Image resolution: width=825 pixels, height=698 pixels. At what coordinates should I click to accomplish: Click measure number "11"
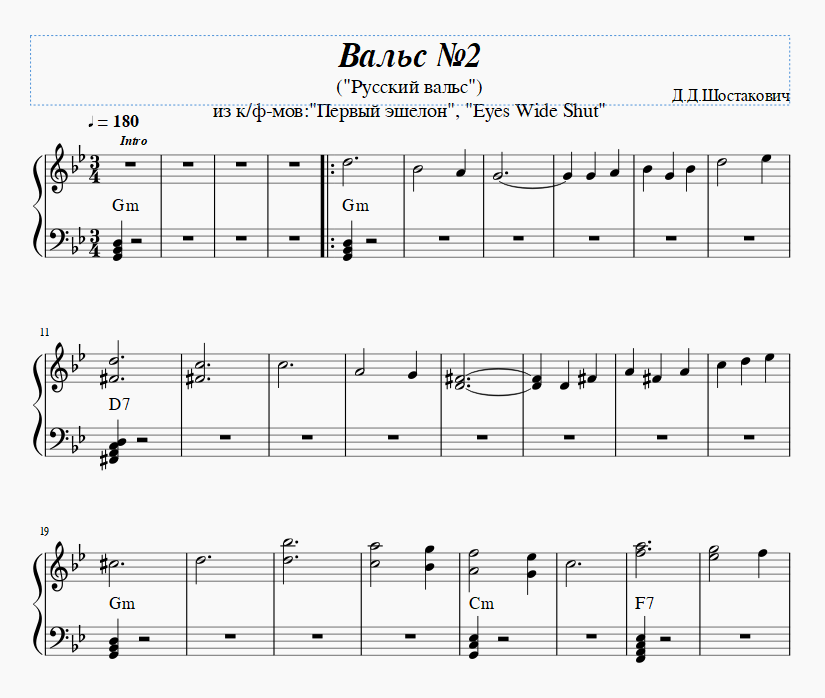tap(44, 332)
